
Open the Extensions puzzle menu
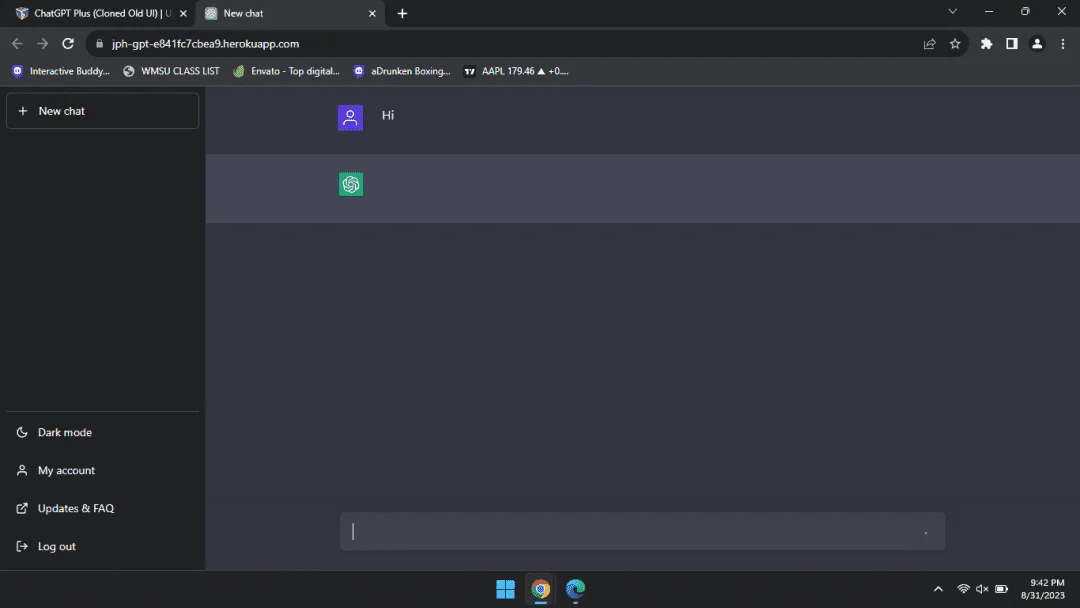[x=986, y=43]
